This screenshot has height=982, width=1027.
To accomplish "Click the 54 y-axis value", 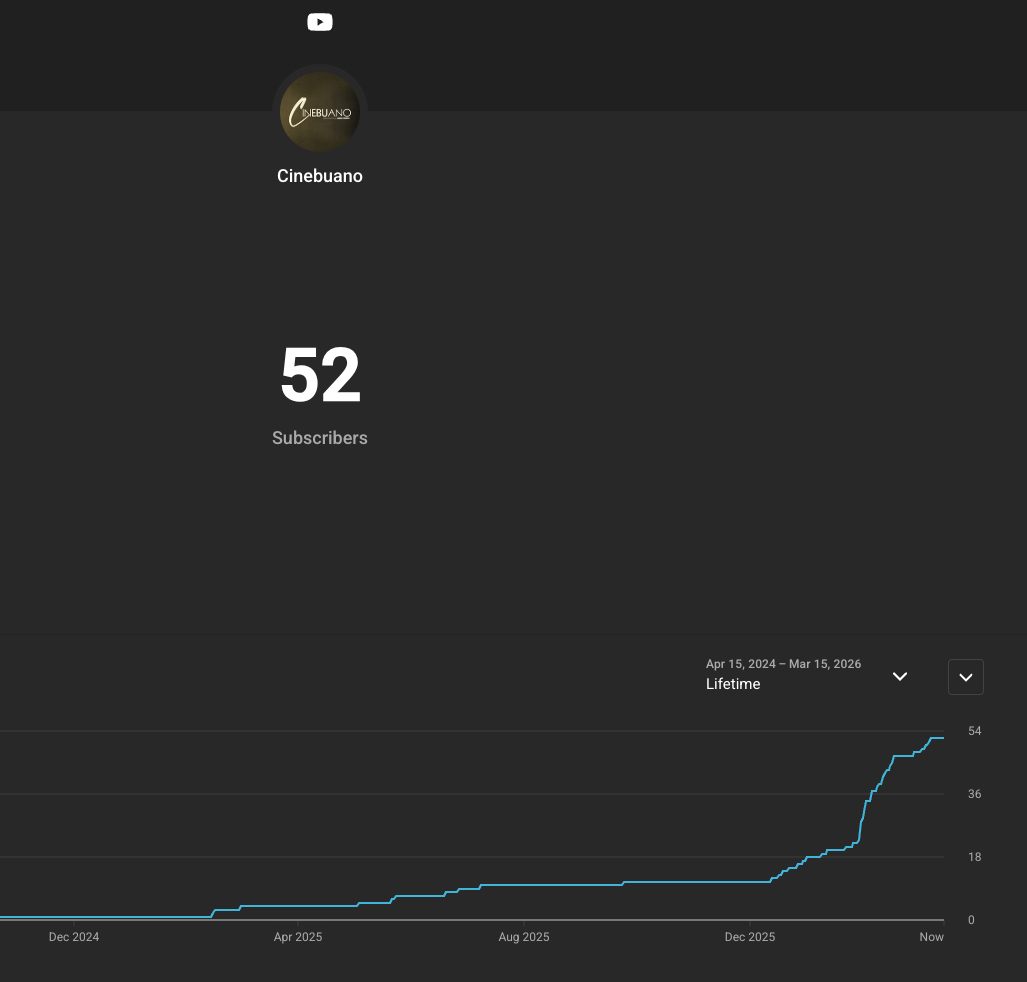I will coord(975,731).
